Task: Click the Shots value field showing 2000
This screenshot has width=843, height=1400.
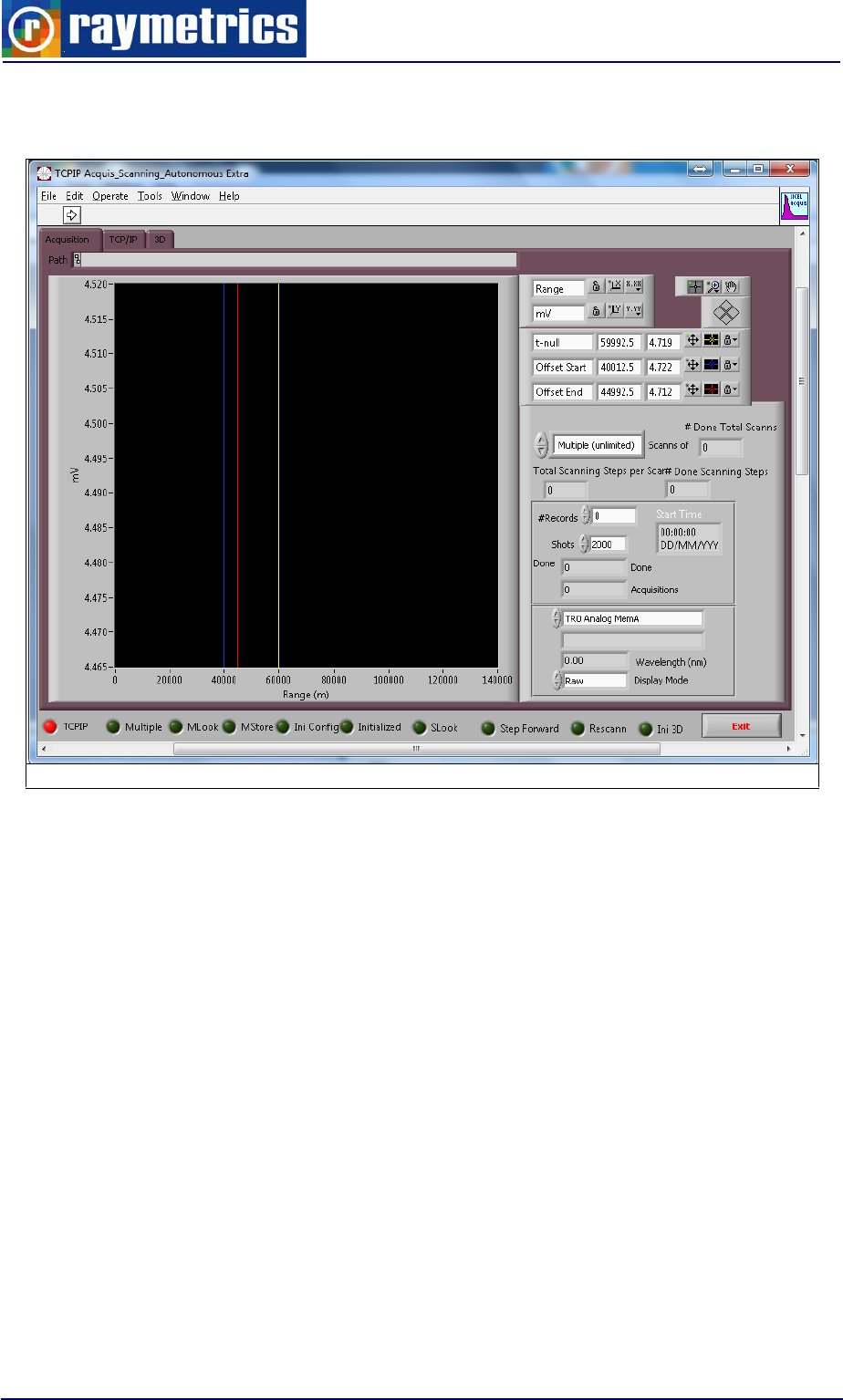Action: (x=609, y=544)
